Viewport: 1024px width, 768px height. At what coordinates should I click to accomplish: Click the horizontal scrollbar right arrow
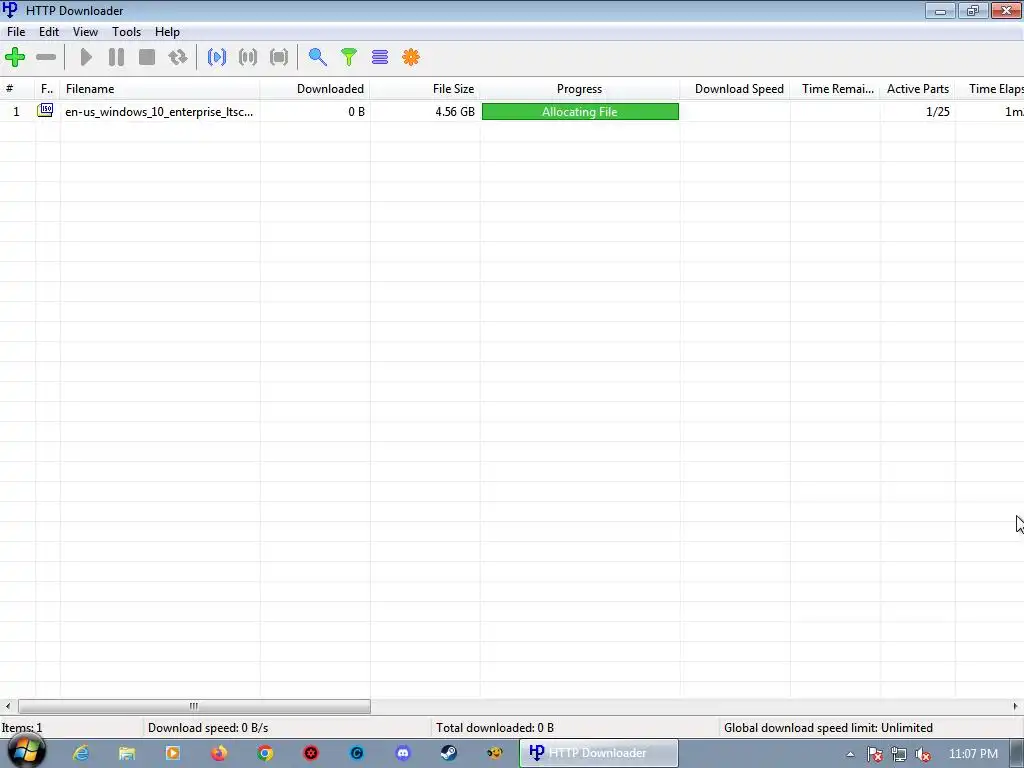point(1016,706)
